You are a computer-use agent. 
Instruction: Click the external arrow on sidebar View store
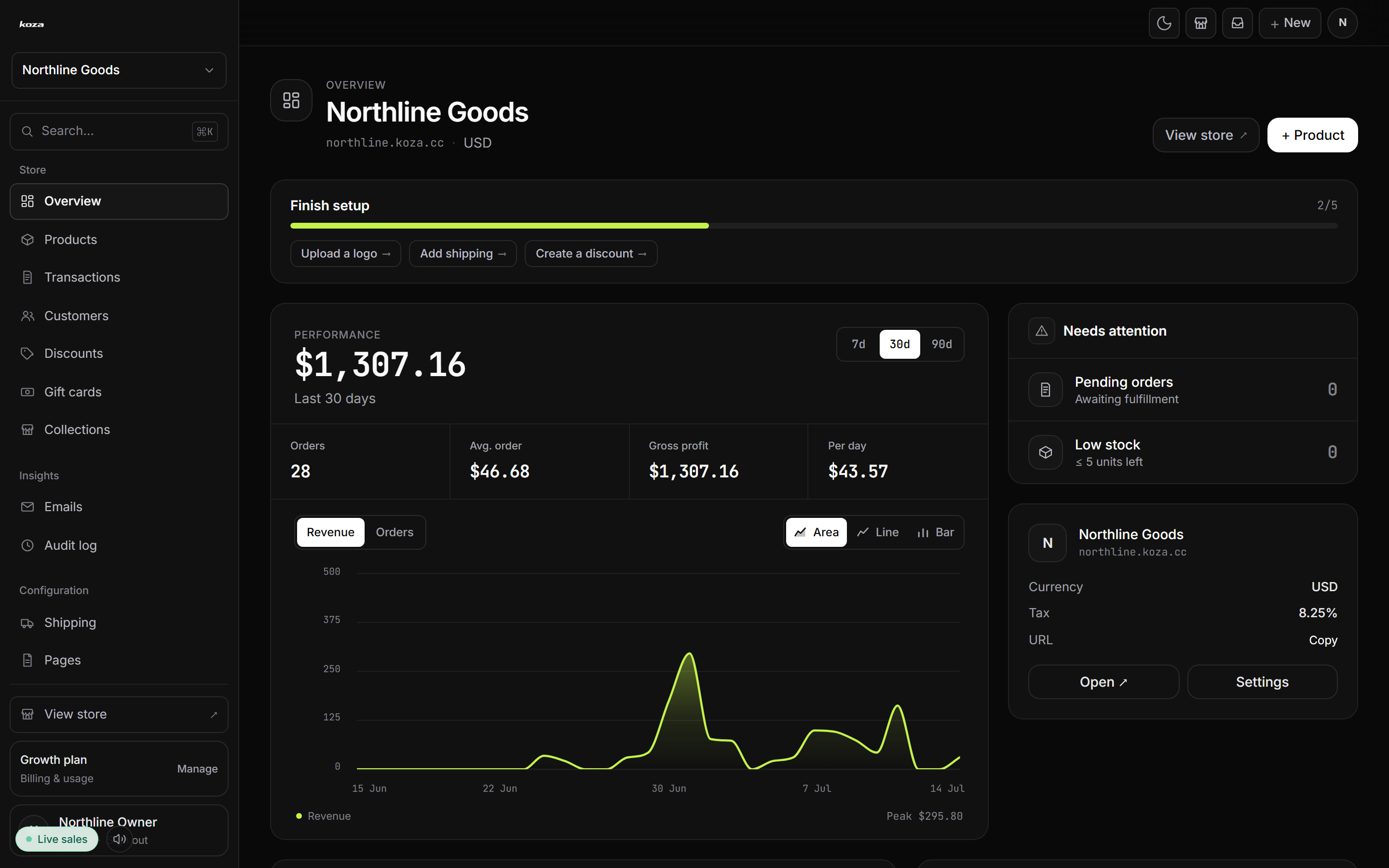214,715
